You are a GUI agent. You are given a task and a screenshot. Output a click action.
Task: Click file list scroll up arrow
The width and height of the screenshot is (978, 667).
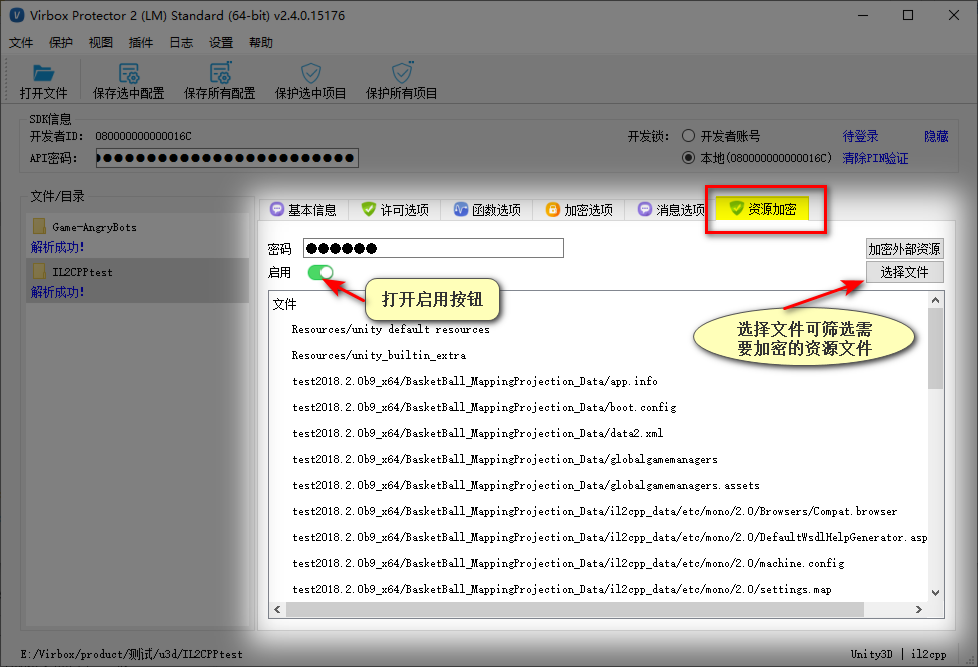pyautogui.click(x=936, y=300)
